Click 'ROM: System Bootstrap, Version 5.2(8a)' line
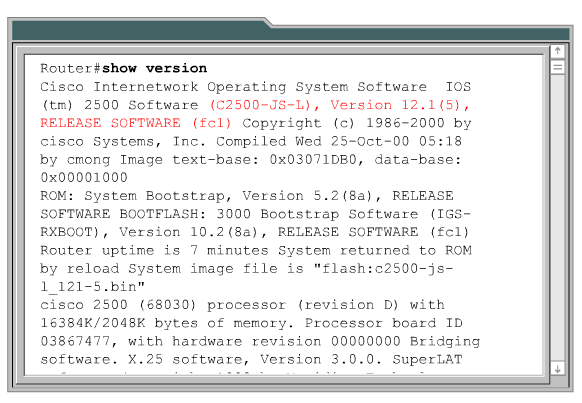The width and height of the screenshot is (582, 403). pos(206,196)
